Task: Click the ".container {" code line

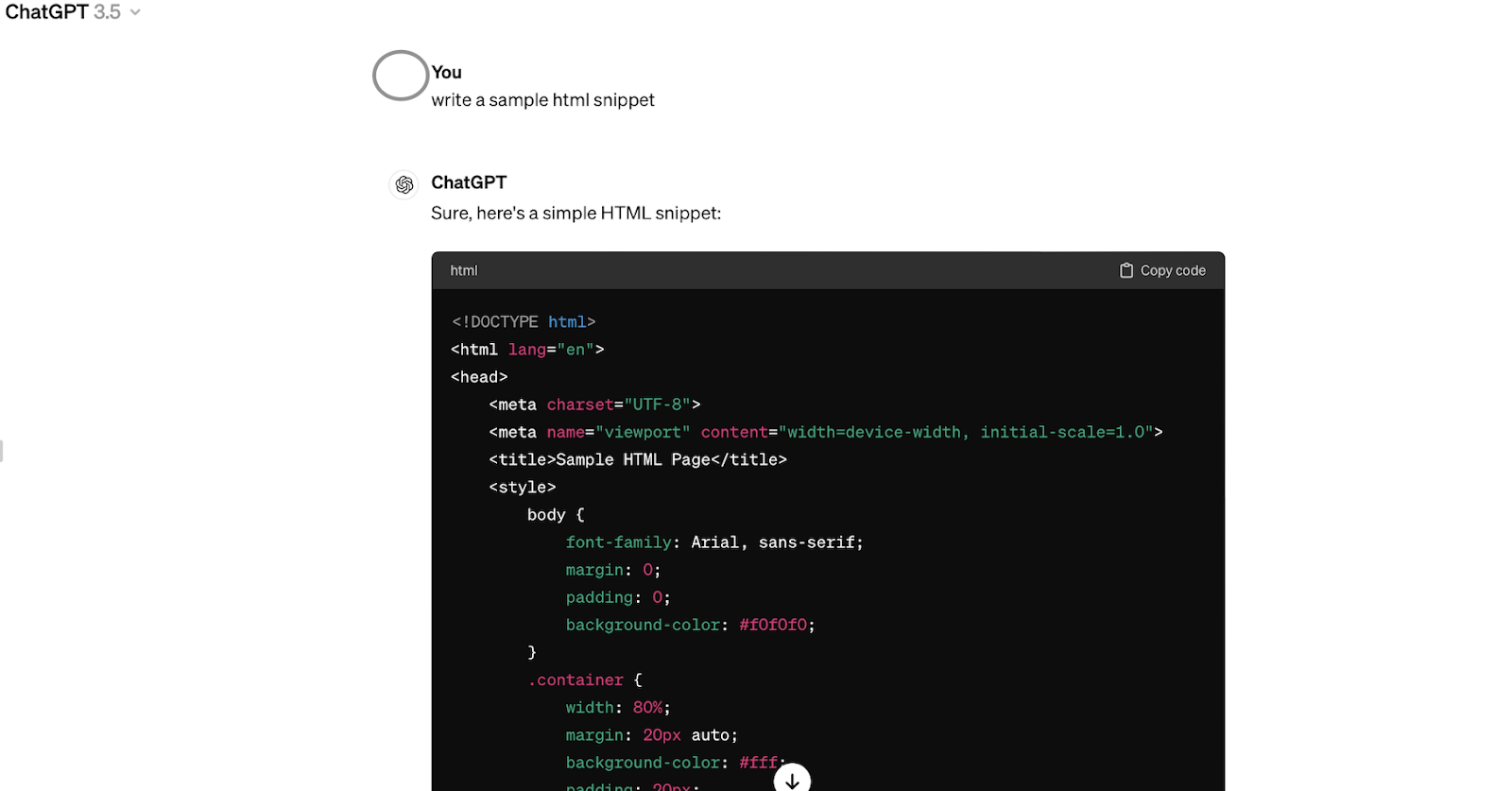Action: tap(585, 680)
